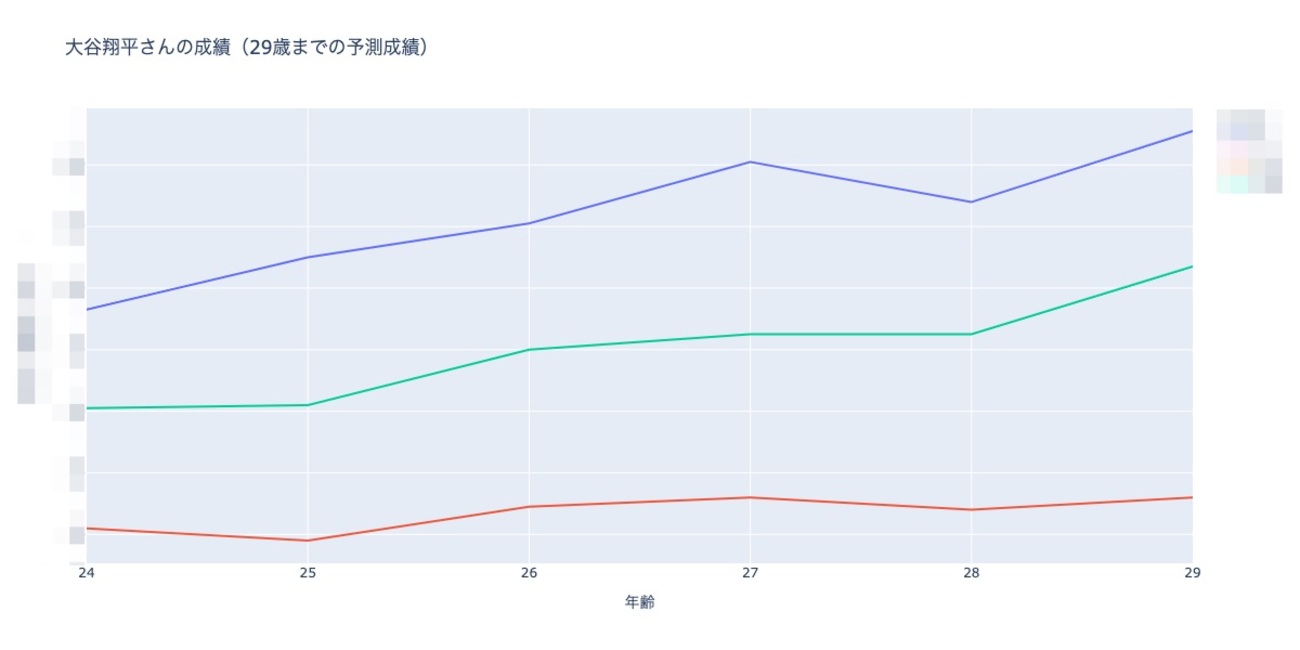1300x650 pixels.
Task: Click the x-axis tick label 25
Action: [x=308, y=574]
